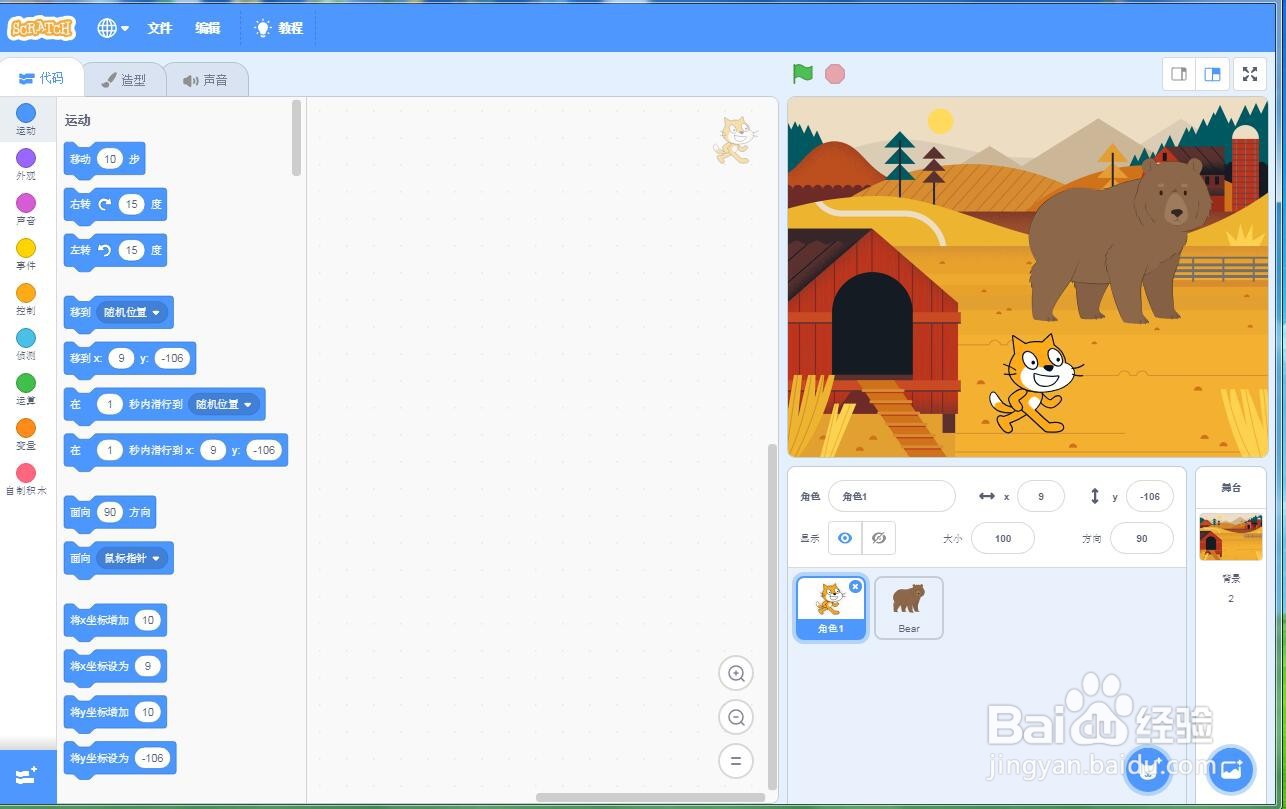Click the red stop button
Image resolution: width=1286 pixels, height=809 pixels.
(x=835, y=74)
